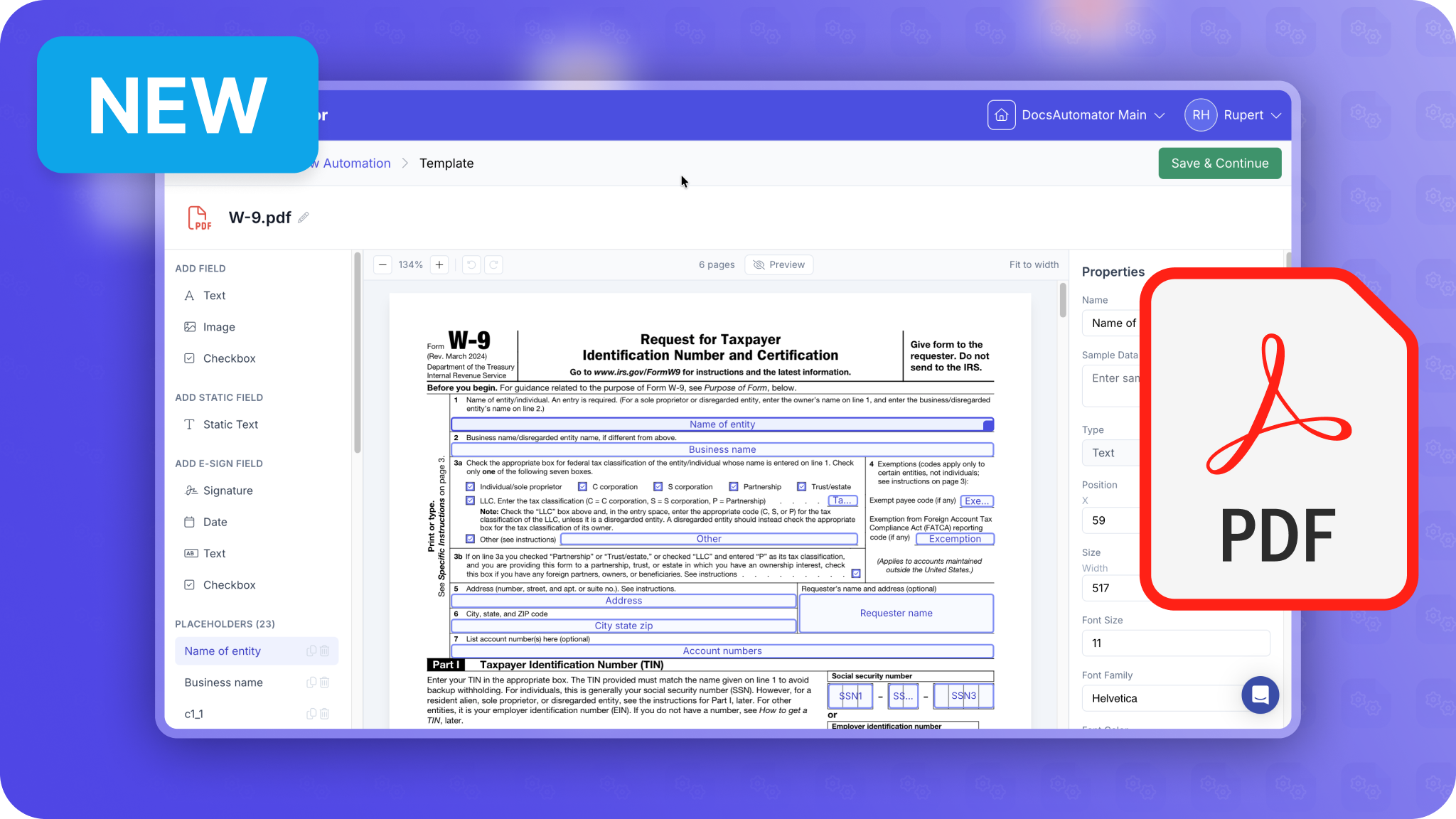Click the RH user avatar
The image size is (1456, 819).
pyautogui.click(x=1201, y=115)
